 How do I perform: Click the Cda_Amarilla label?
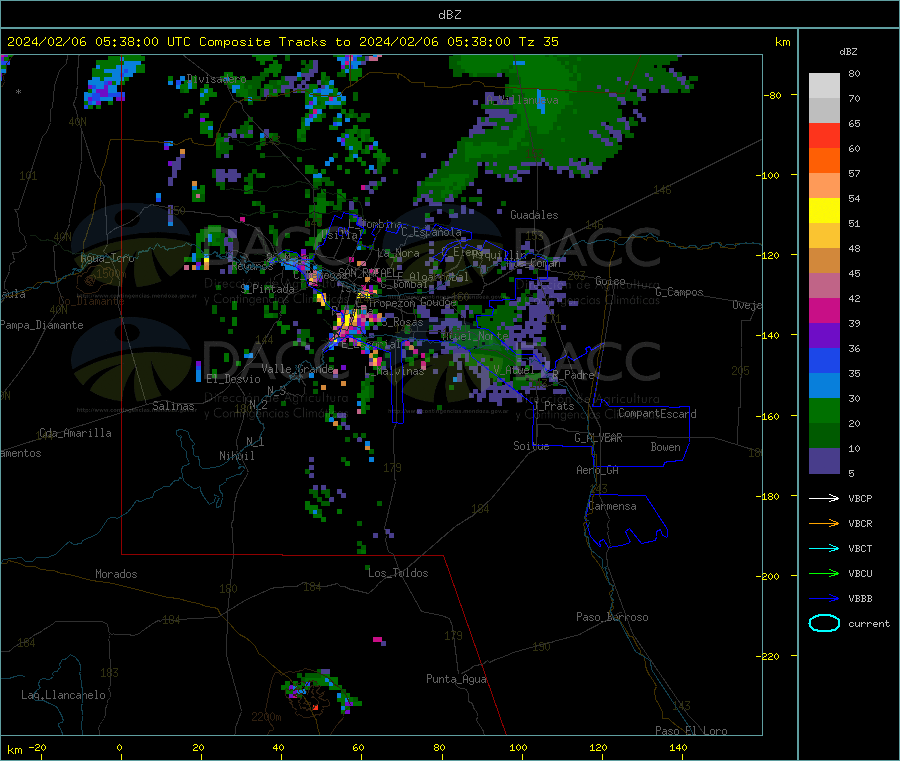75,433
